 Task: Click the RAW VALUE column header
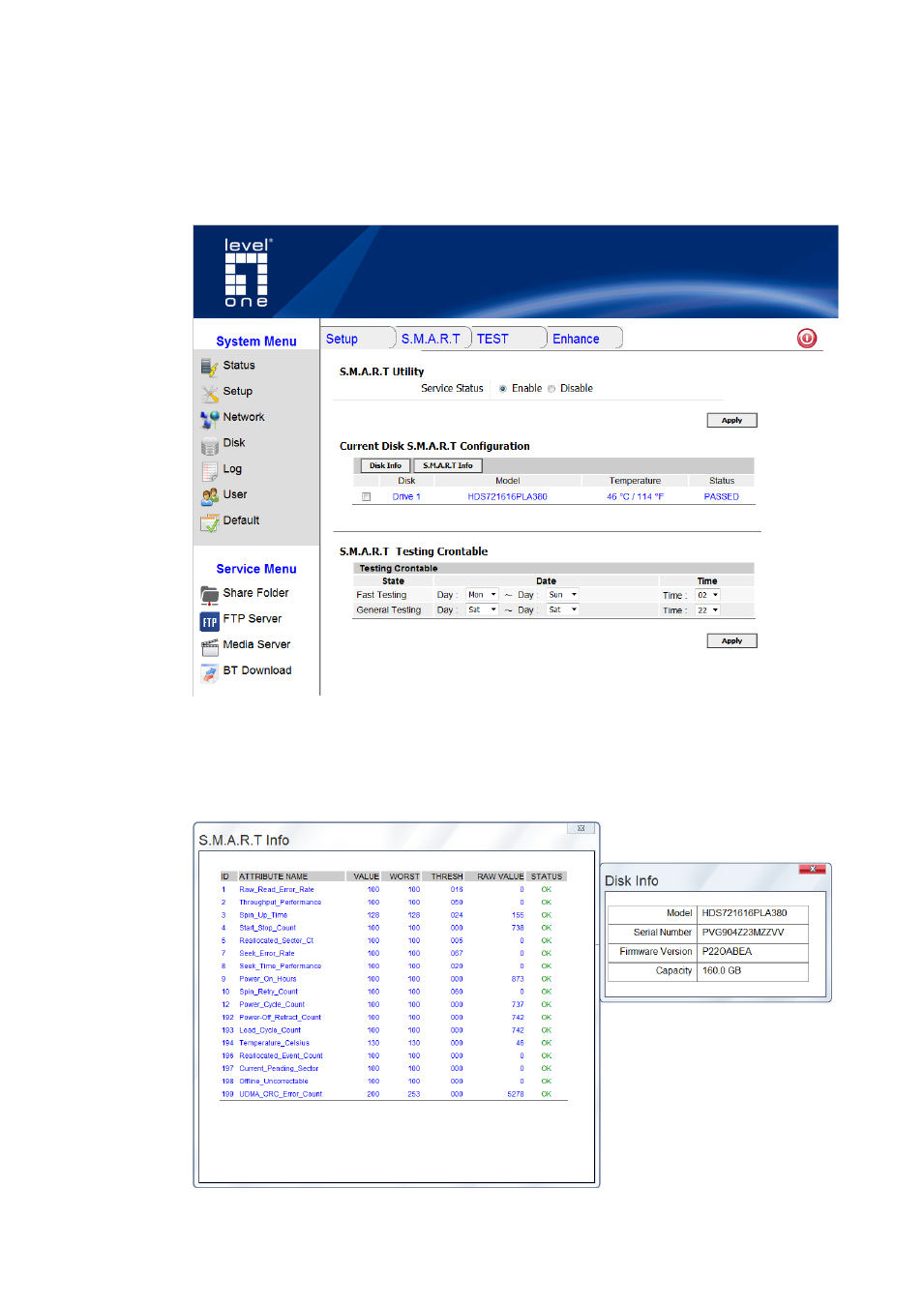500,876
